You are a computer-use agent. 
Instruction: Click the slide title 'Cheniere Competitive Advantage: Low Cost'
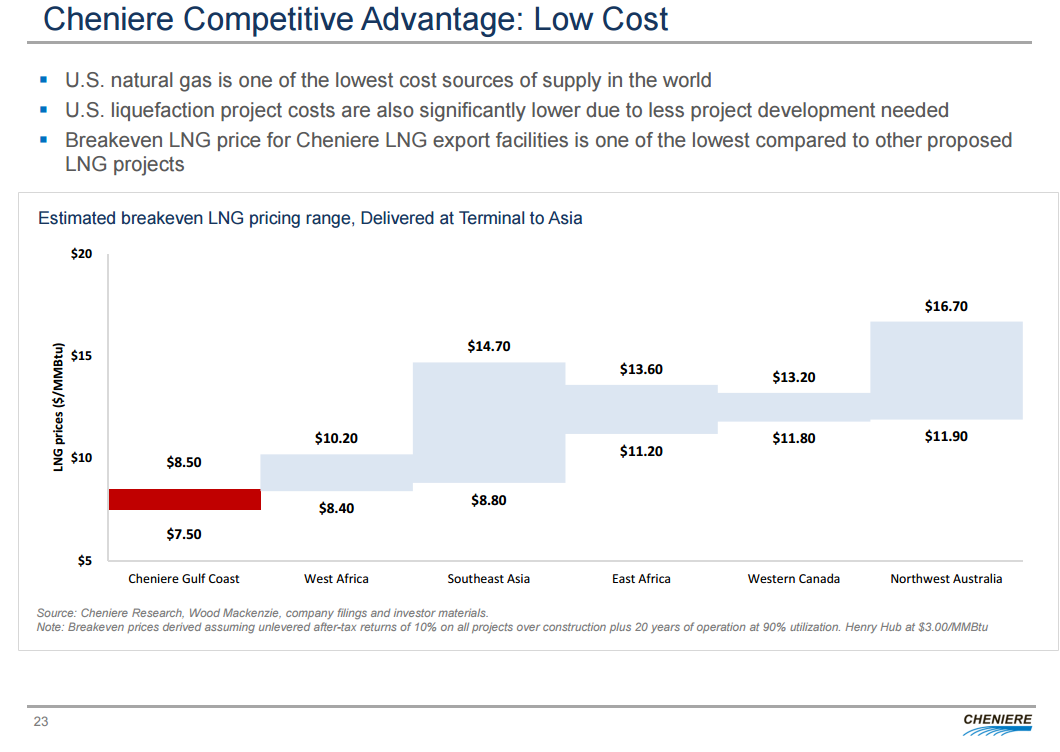tap(356, 19)
